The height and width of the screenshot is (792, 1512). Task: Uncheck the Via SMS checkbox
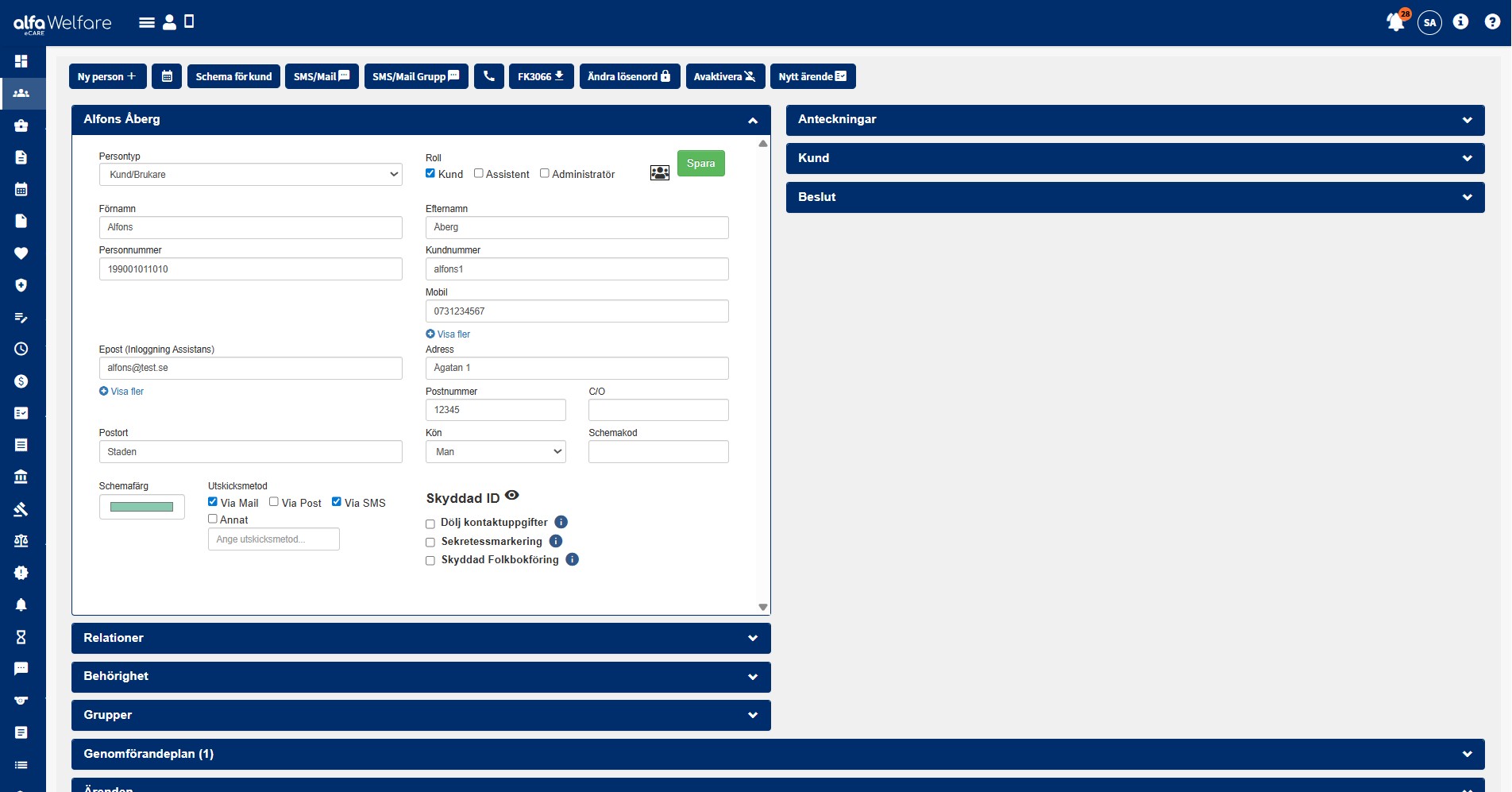pyautogui.click(x=337, y=502)
